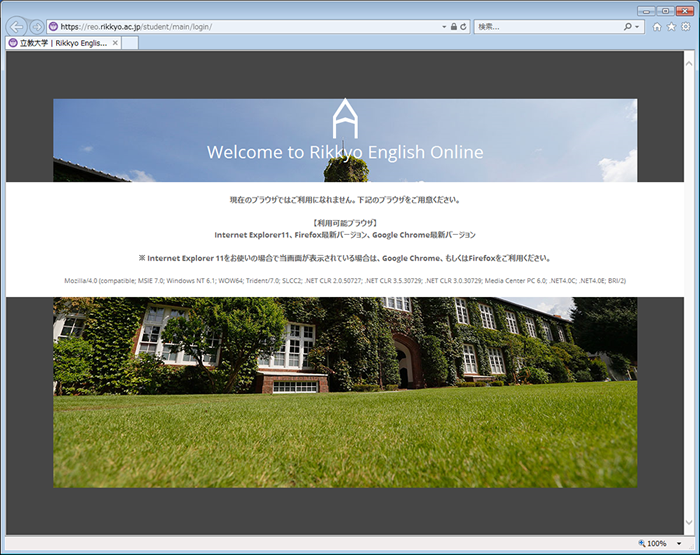Image resolution: width=700 pixels, height=555 pixels.
Task: Click the magnifier search icon
Action: (628, 27)
